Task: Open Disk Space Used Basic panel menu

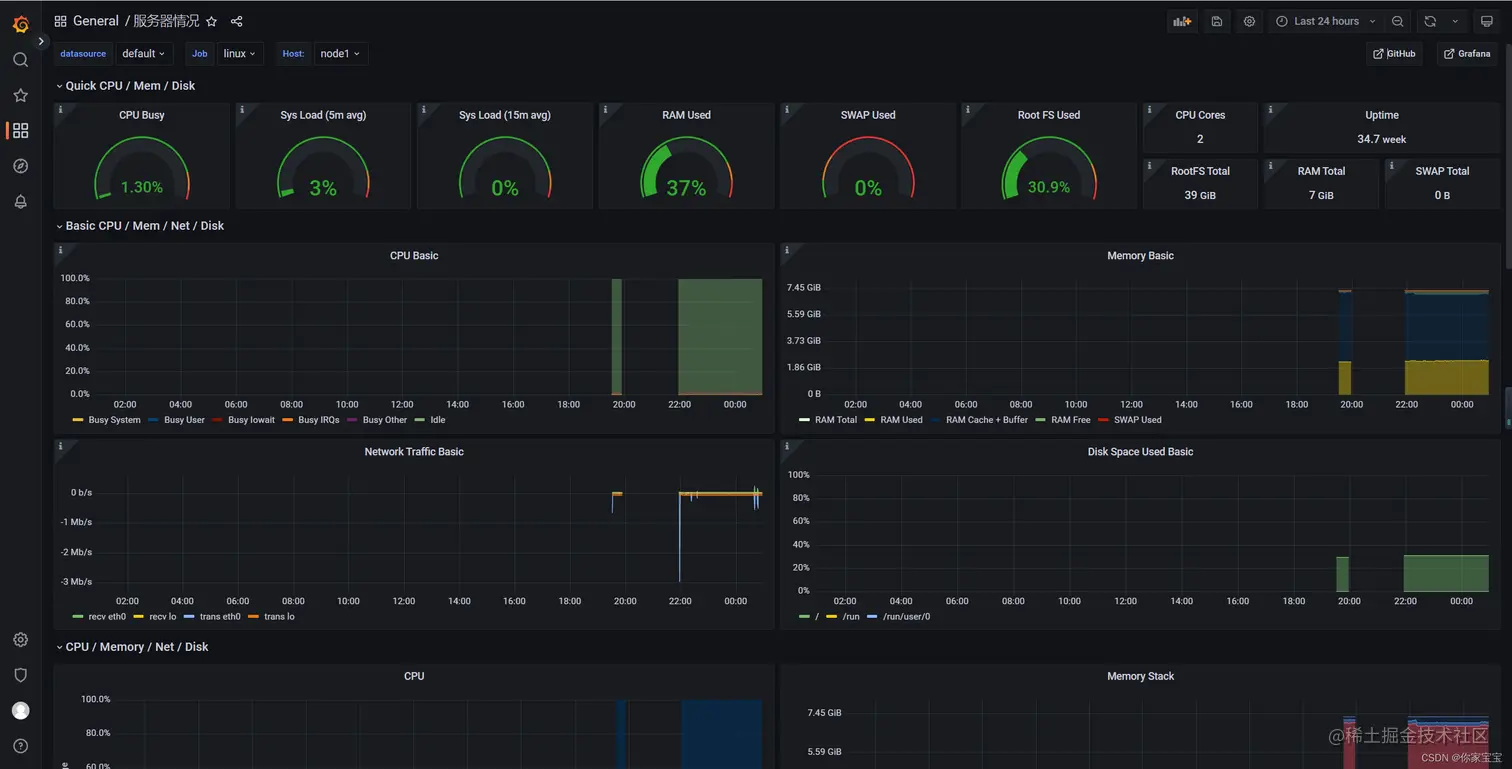Action: point(1140,452)
